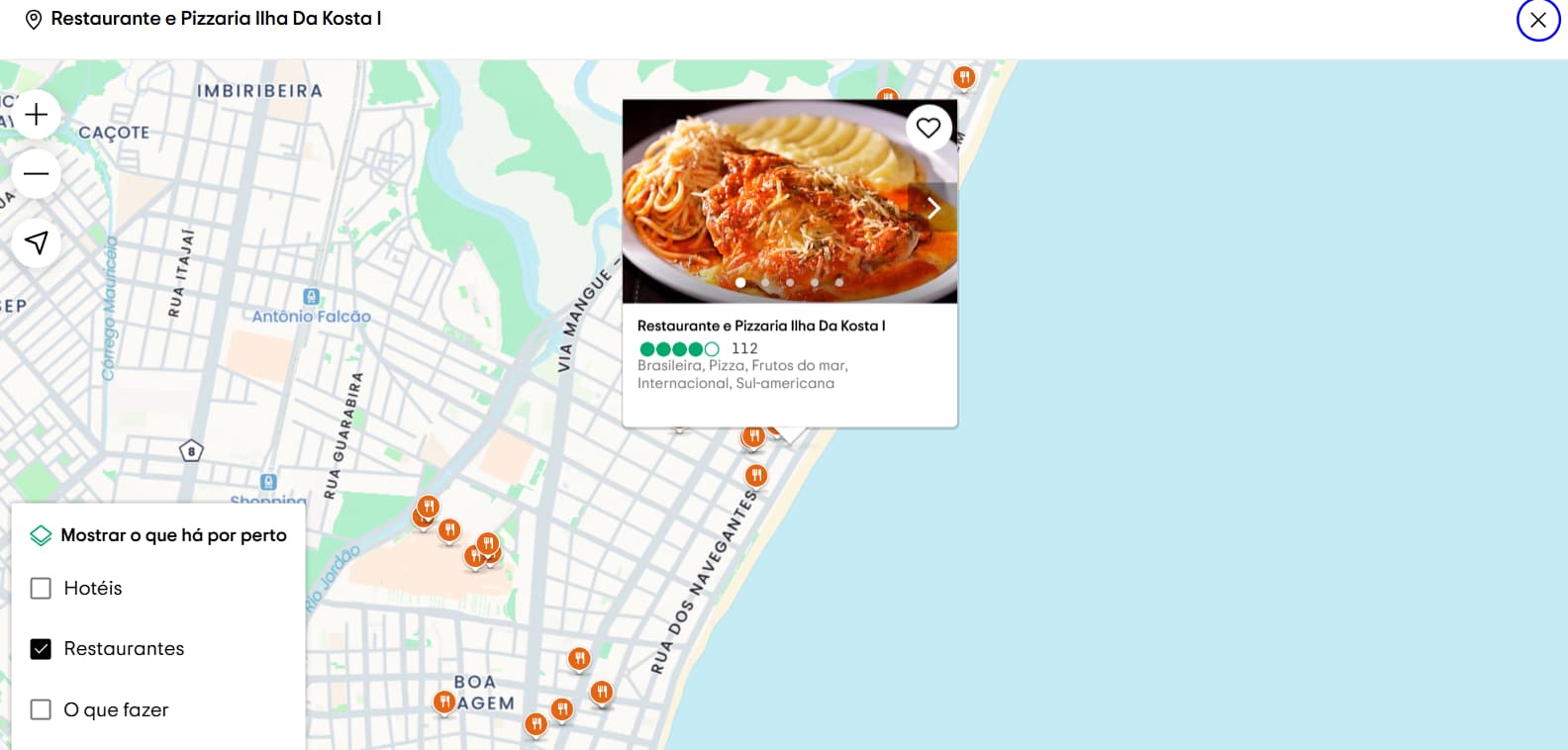Viewport: 1568px width, 750px height.
Task: Zoom out the map with minus button
Action: (37, 174)
